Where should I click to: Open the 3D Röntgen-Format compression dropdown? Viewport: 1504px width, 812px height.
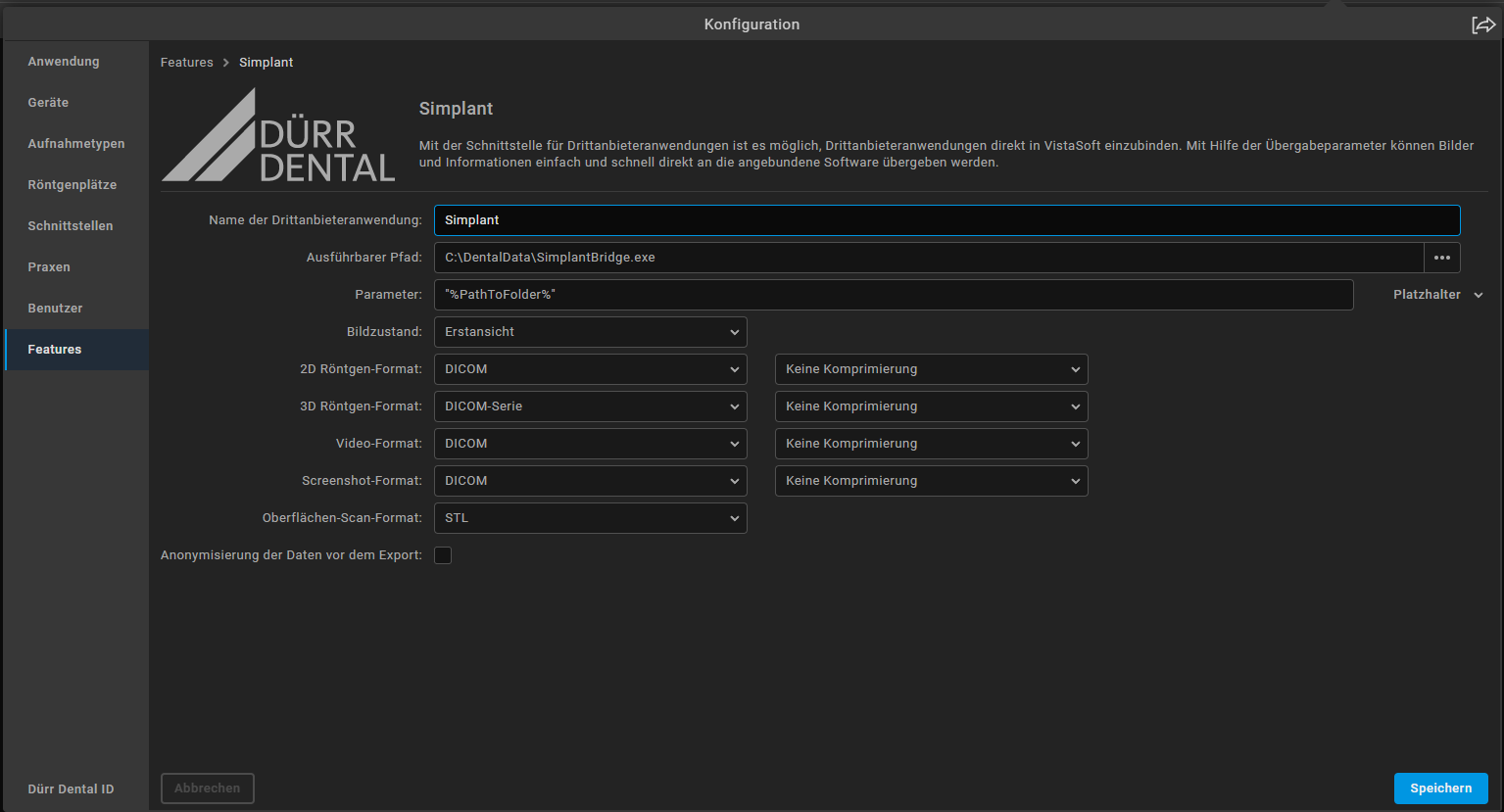point(931,406)
